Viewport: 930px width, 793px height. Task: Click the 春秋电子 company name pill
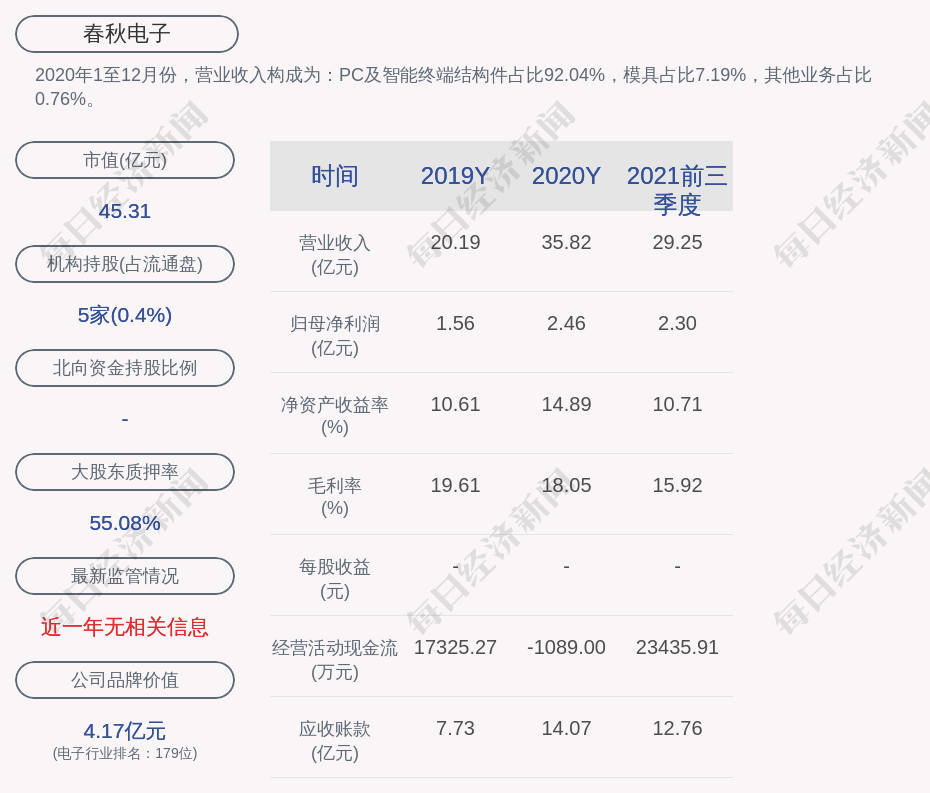click(x=127, y=34)
